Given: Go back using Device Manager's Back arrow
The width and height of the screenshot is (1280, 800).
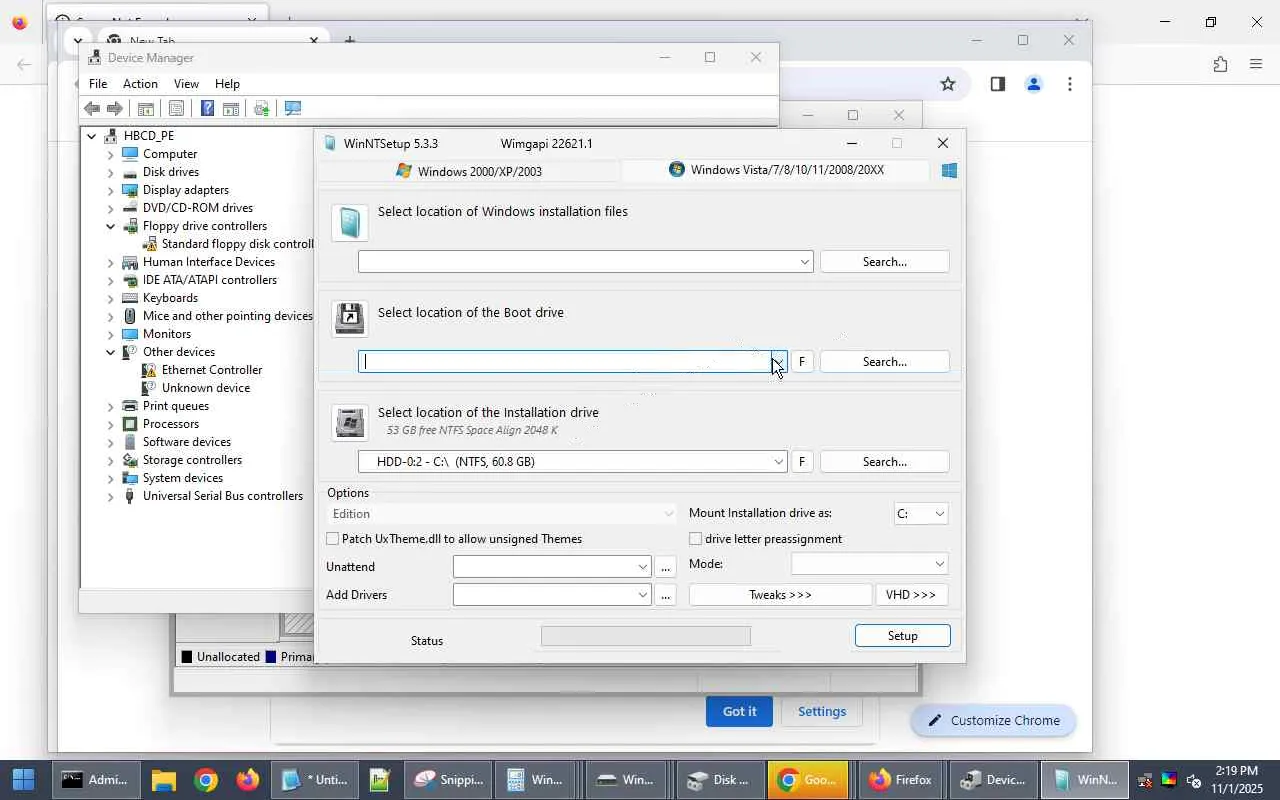Looking at the screenshot, I should click(92, 109).
